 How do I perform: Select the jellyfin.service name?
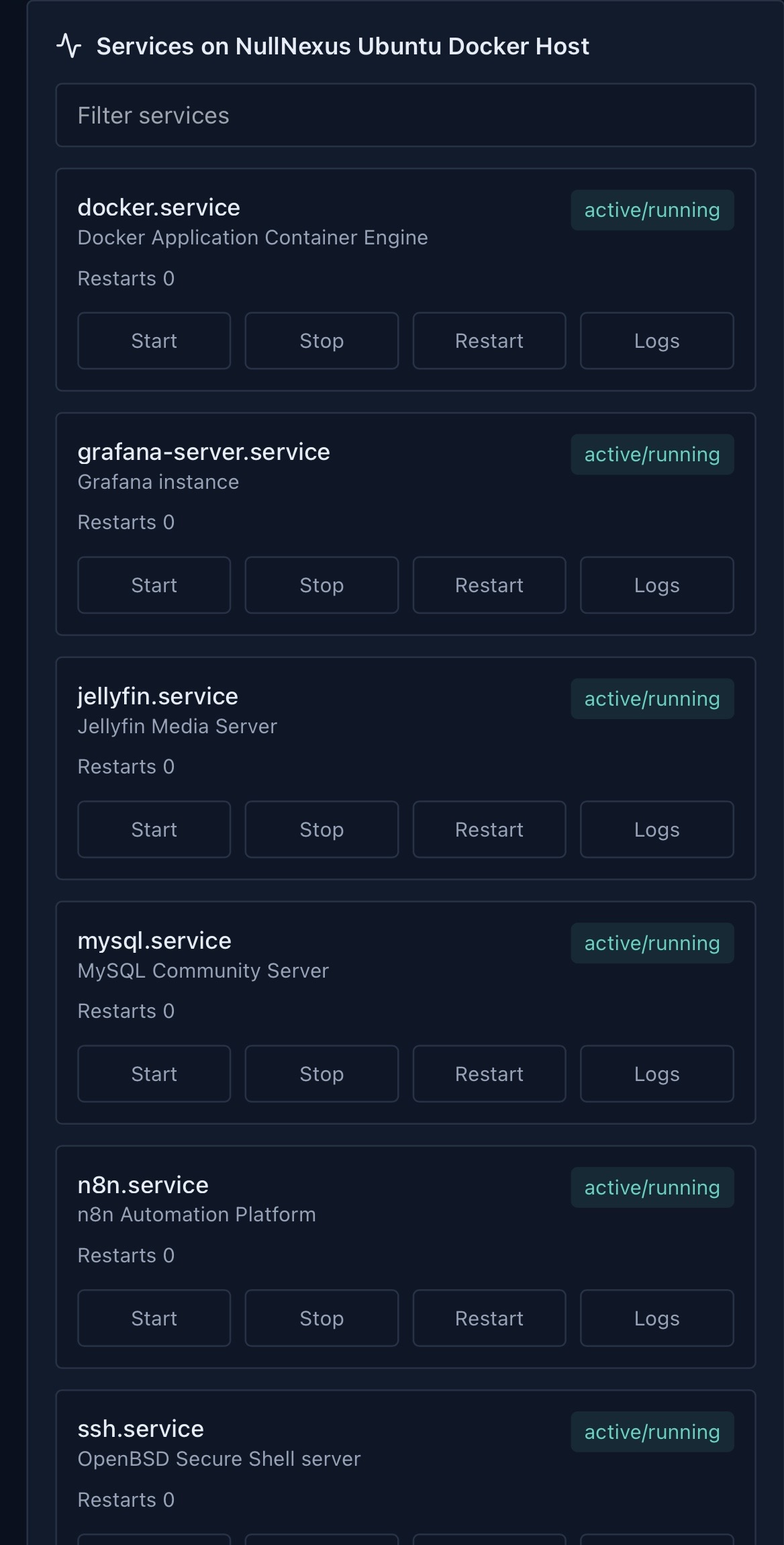pyautogui.click(x=158, y=696)
